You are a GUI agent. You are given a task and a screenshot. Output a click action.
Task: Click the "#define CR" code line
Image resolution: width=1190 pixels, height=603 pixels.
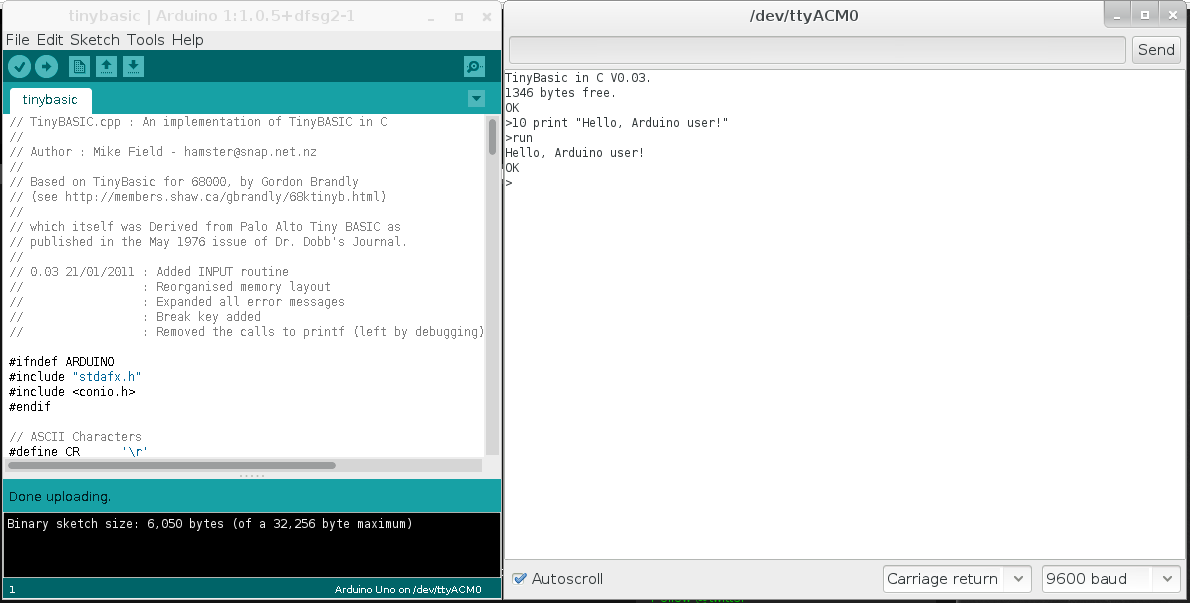(78, 451)
